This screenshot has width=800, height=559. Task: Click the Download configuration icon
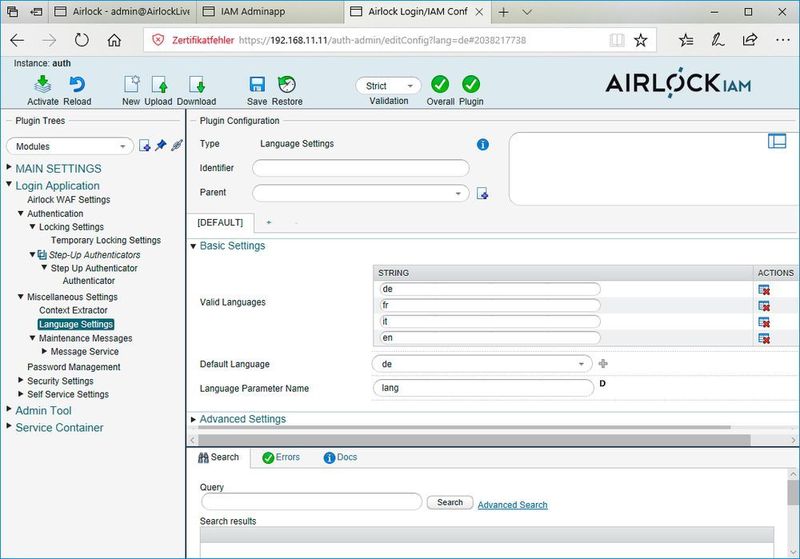[x=196, y=84]
